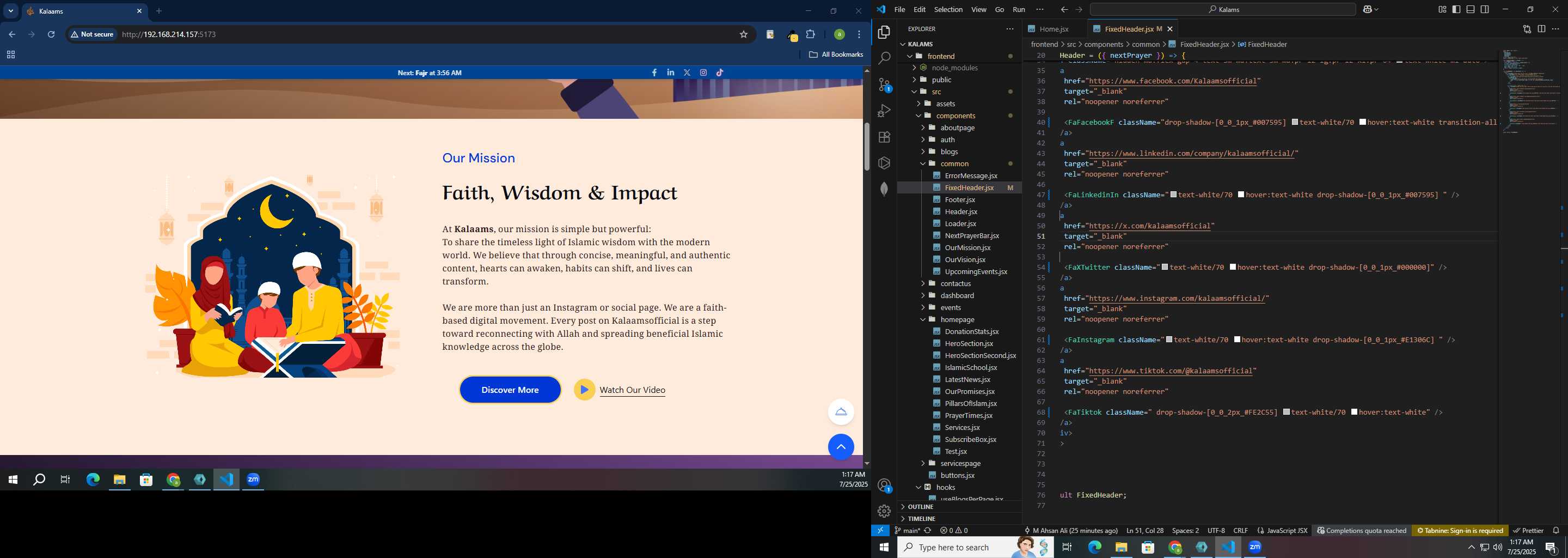Open MongoDB leaf icon in activity bar
The width and height of the screenshot is (1568, 558).
884,189
